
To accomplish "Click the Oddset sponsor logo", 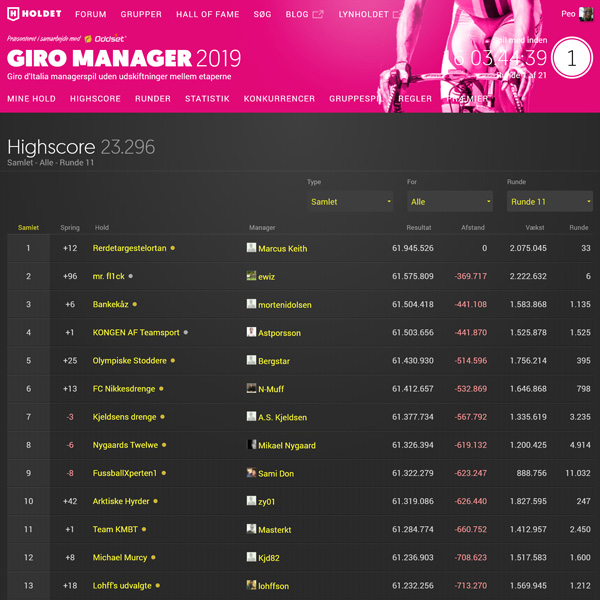I will (105, 39).
